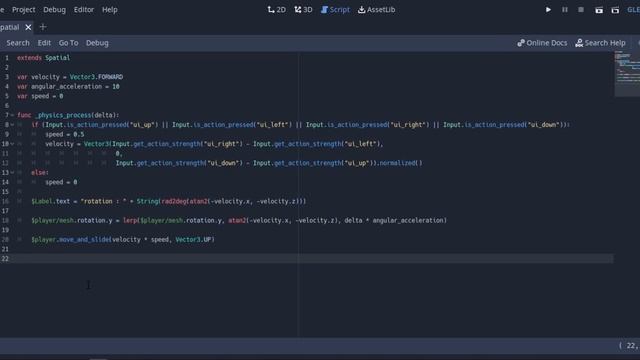Click the text 'var angular_acceleration = 10'
The image size is (640, 360).
68,87
